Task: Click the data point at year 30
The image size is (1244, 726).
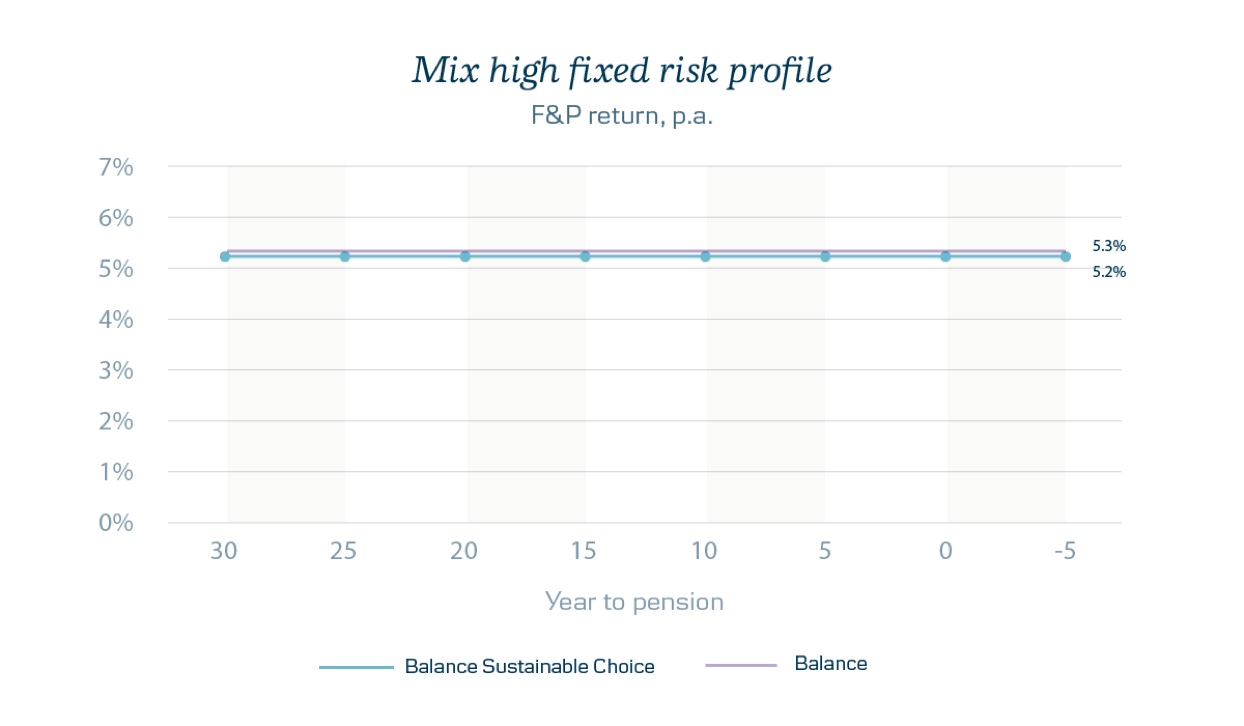Action: point(225,257)
